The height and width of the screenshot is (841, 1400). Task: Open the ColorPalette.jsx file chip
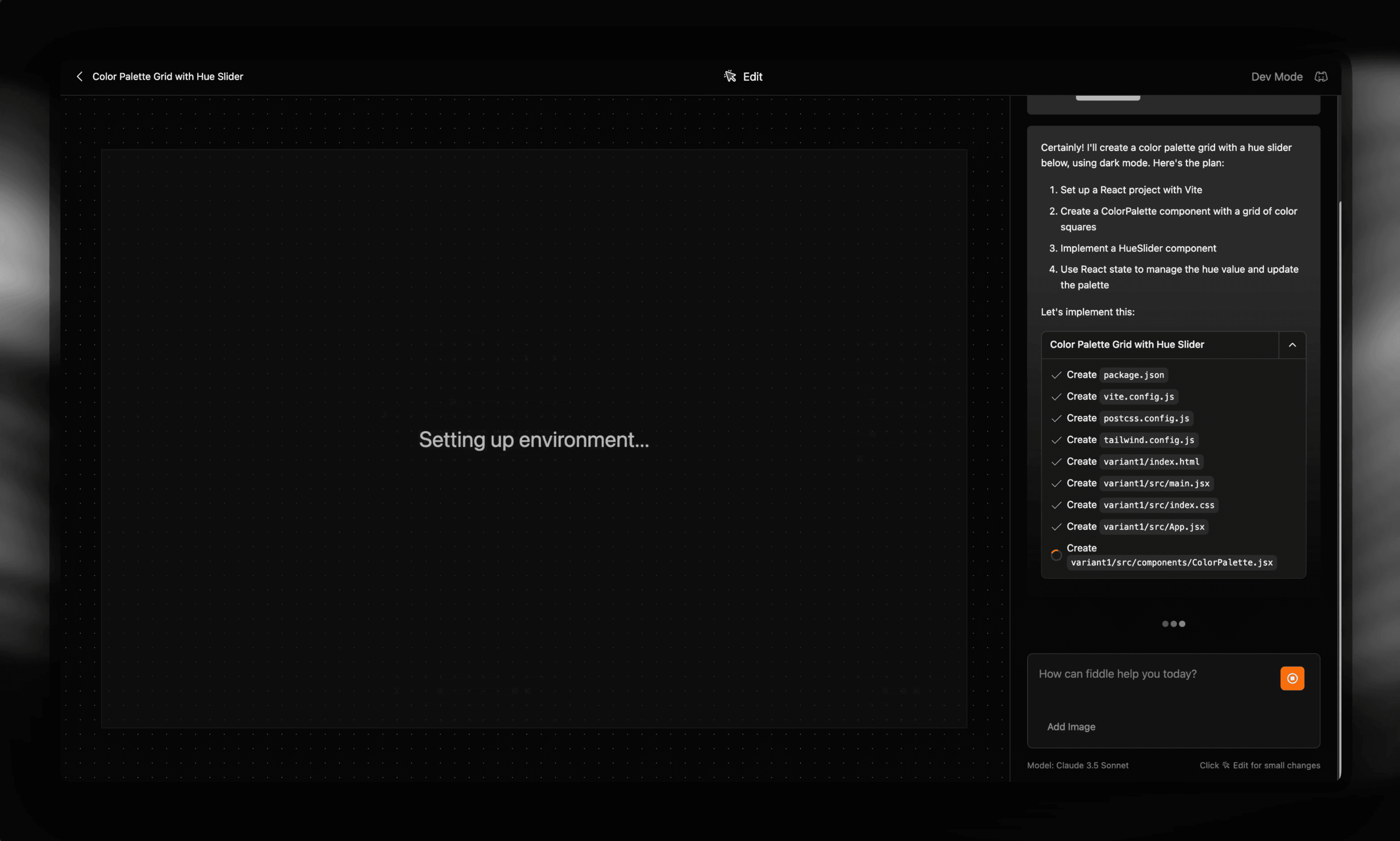pyautogui.click(x=1171, y=563)
